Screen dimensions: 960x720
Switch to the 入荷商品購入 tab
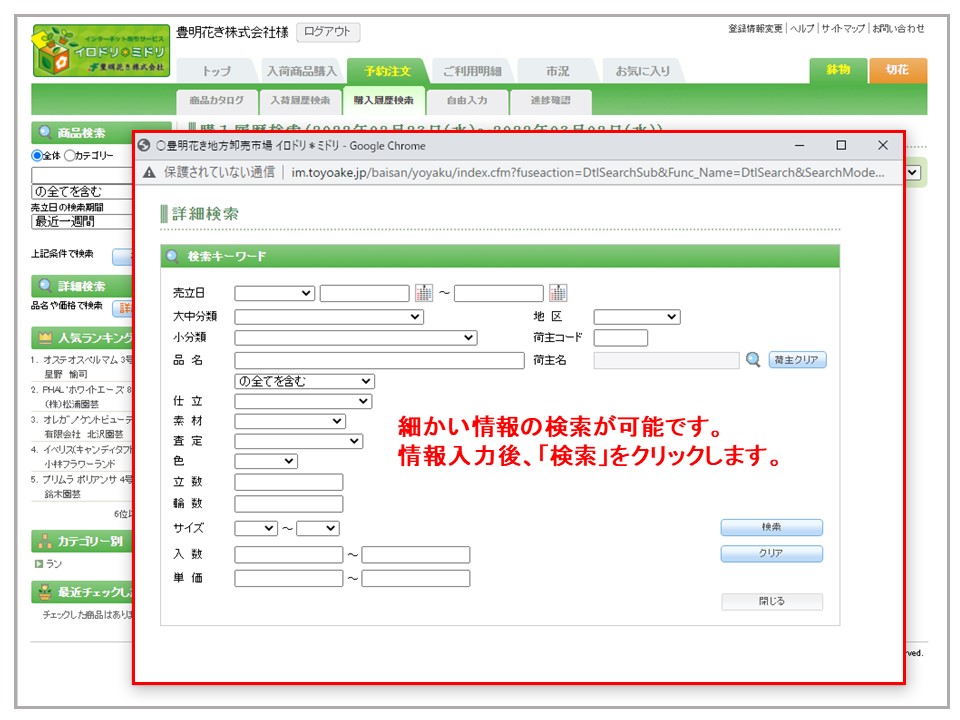click(x=302, y=72)
